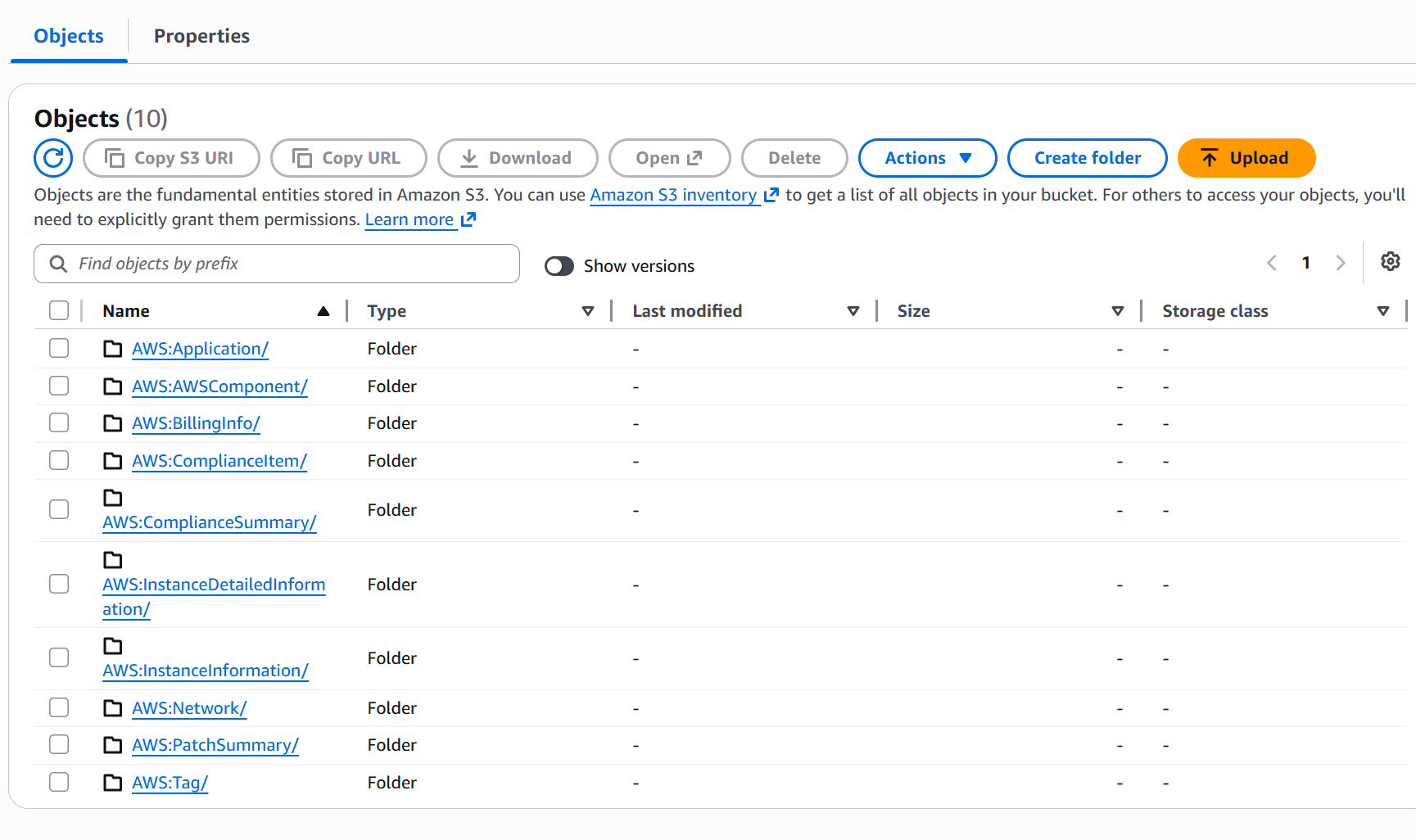Open table preferences gear icon

coord(1390,262)
